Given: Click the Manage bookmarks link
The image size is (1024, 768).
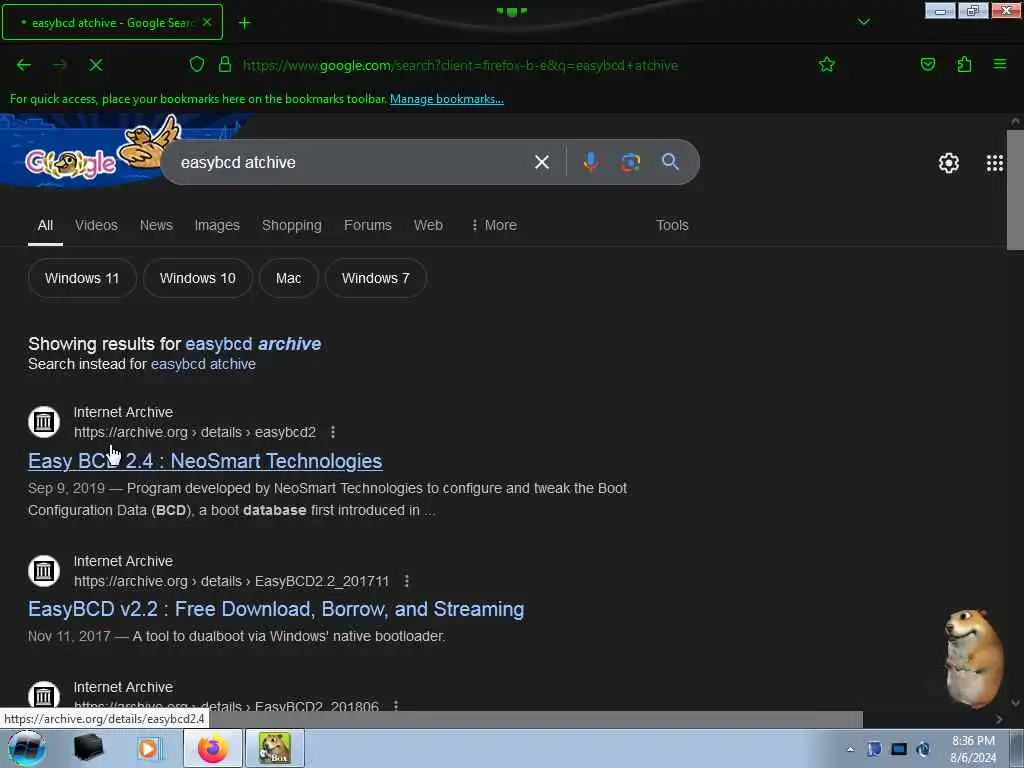Looking at the screenshot, I should tap(447, 99).
